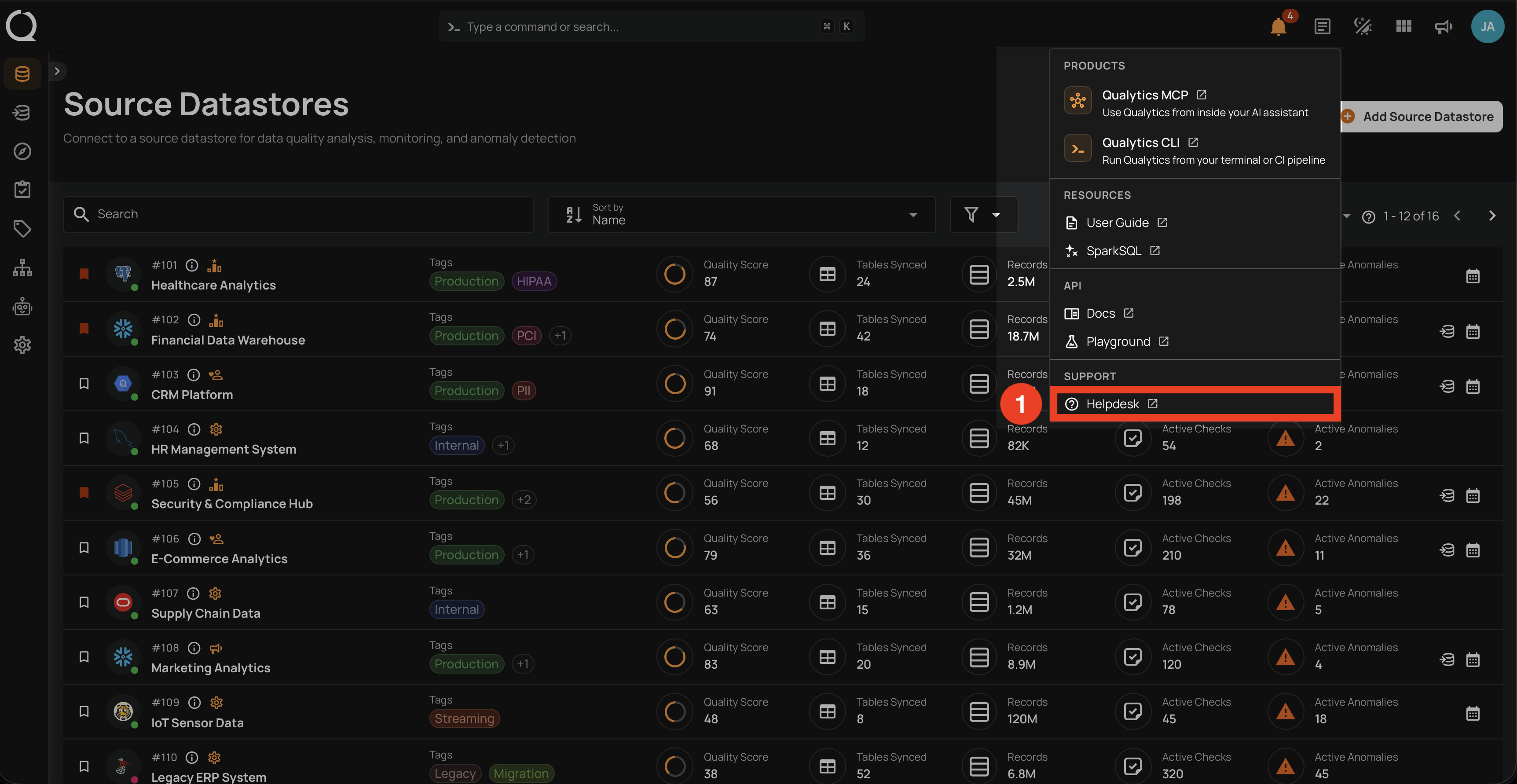Open the User Guide resource
The height and width of the screenshot is (784, 1517).
1194,223
